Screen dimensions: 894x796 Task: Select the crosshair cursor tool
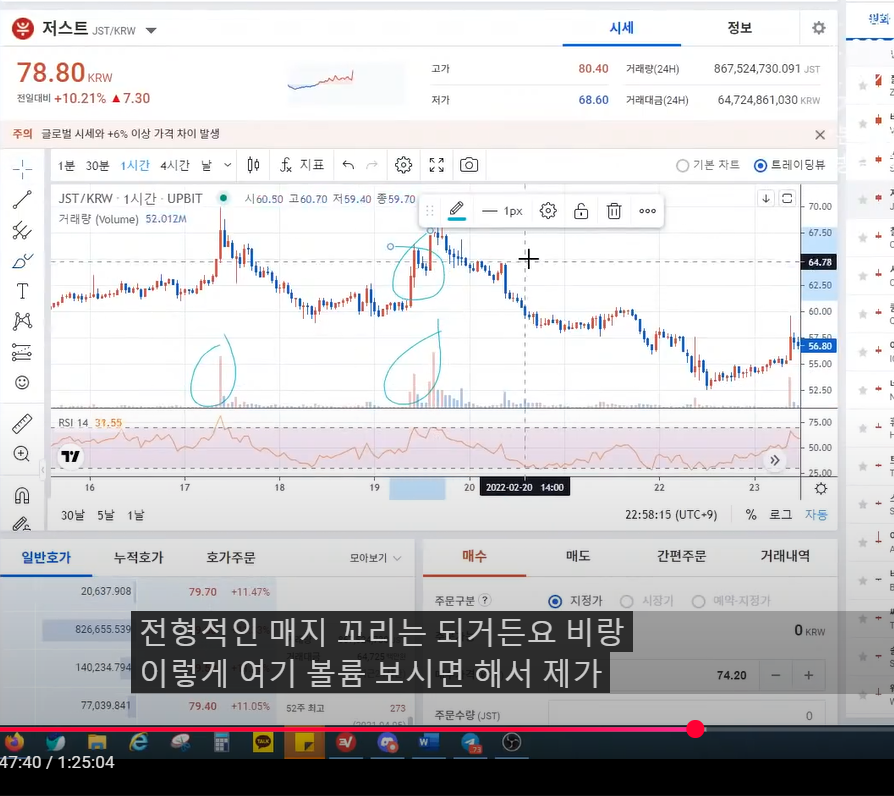[22, 169]
